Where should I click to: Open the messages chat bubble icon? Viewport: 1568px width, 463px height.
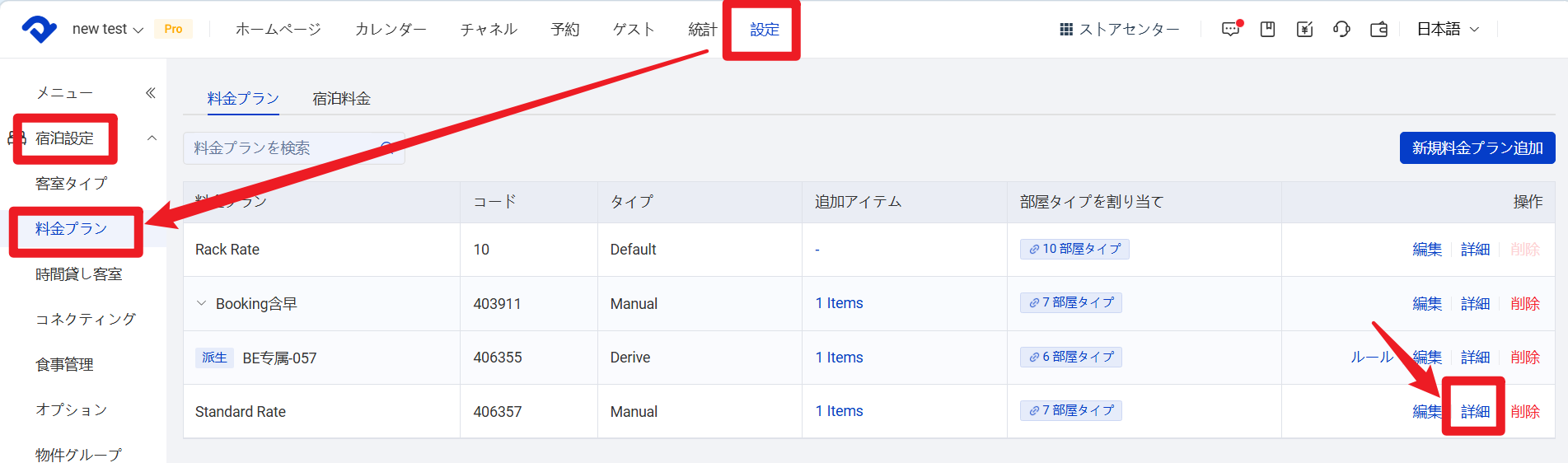(x=1231, y=29)
